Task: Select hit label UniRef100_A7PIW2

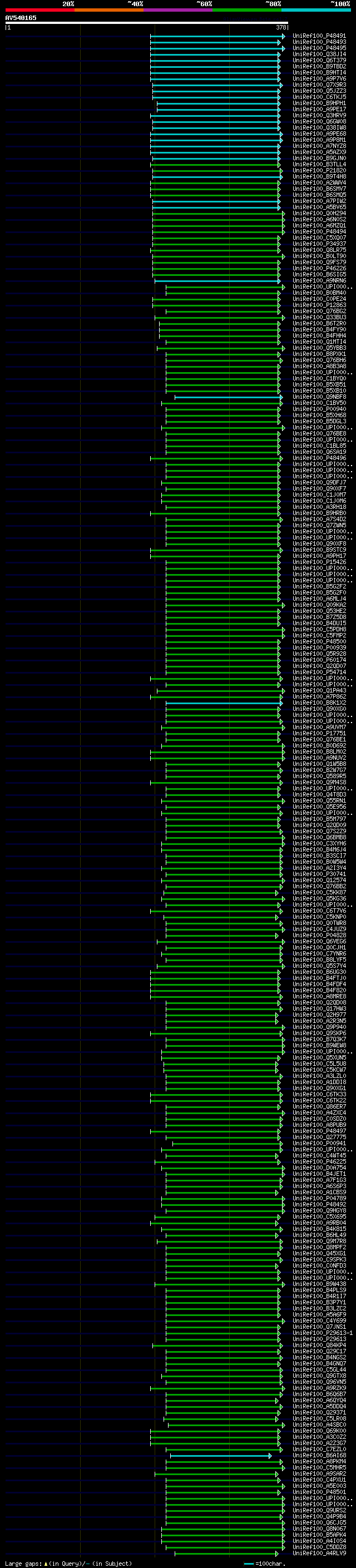Action: tap(319, 201)
